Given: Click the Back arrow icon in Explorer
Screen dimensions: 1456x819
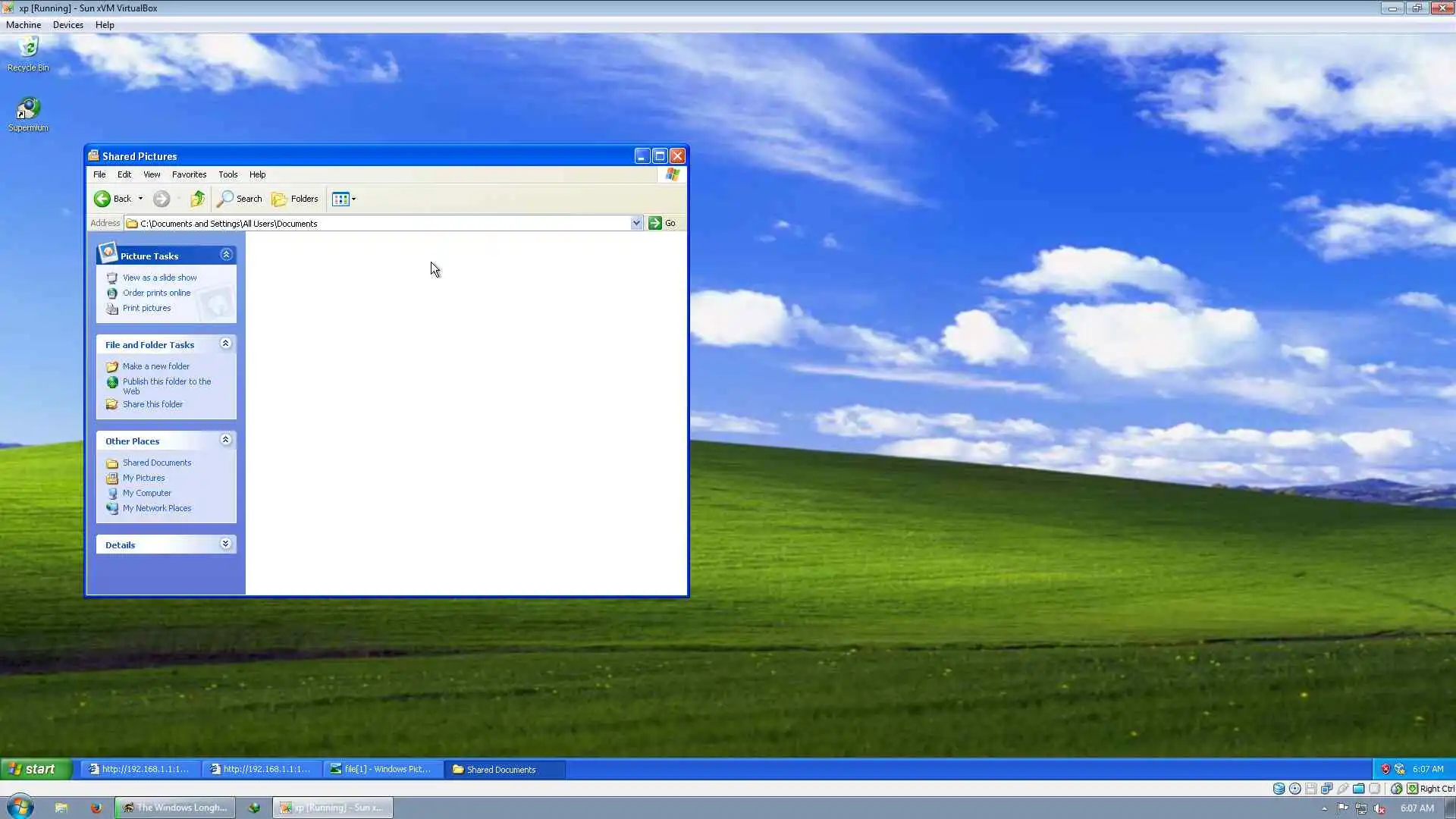Looking at the screenshot, I should pos(102,199).
